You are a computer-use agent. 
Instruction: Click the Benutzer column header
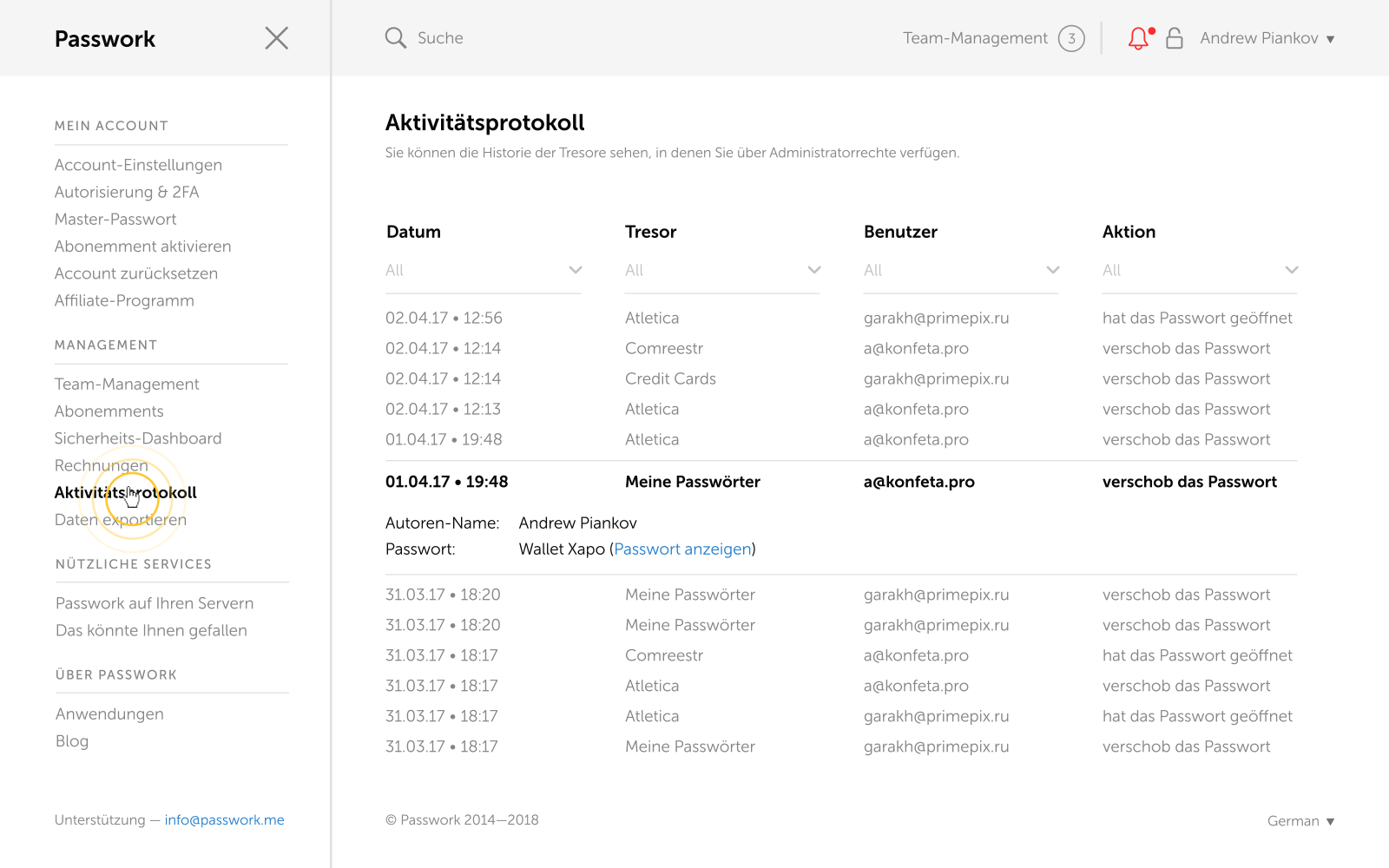[x=900, y=232]
